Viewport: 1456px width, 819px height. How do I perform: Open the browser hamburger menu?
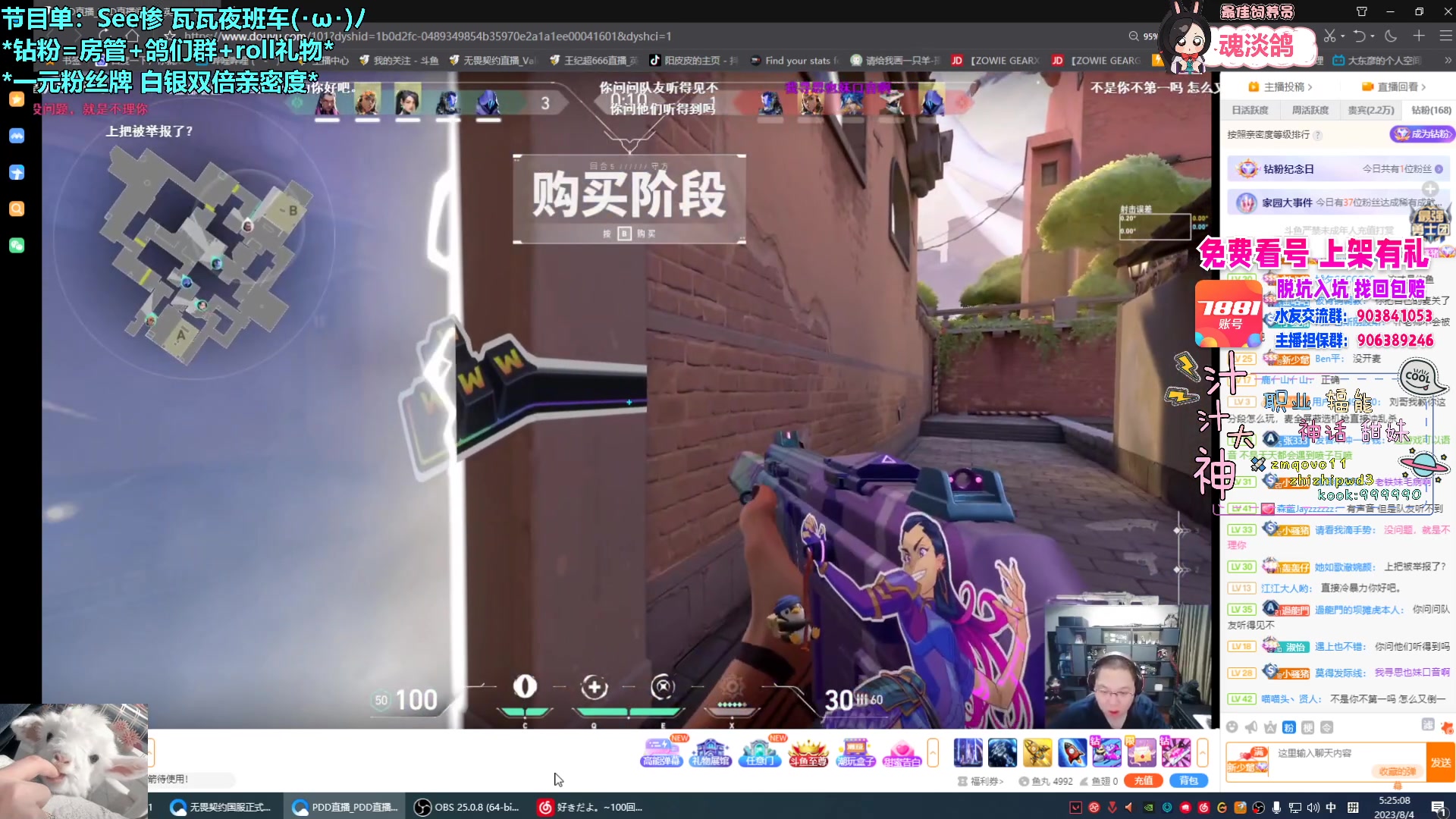click(x=1445, y=36)
